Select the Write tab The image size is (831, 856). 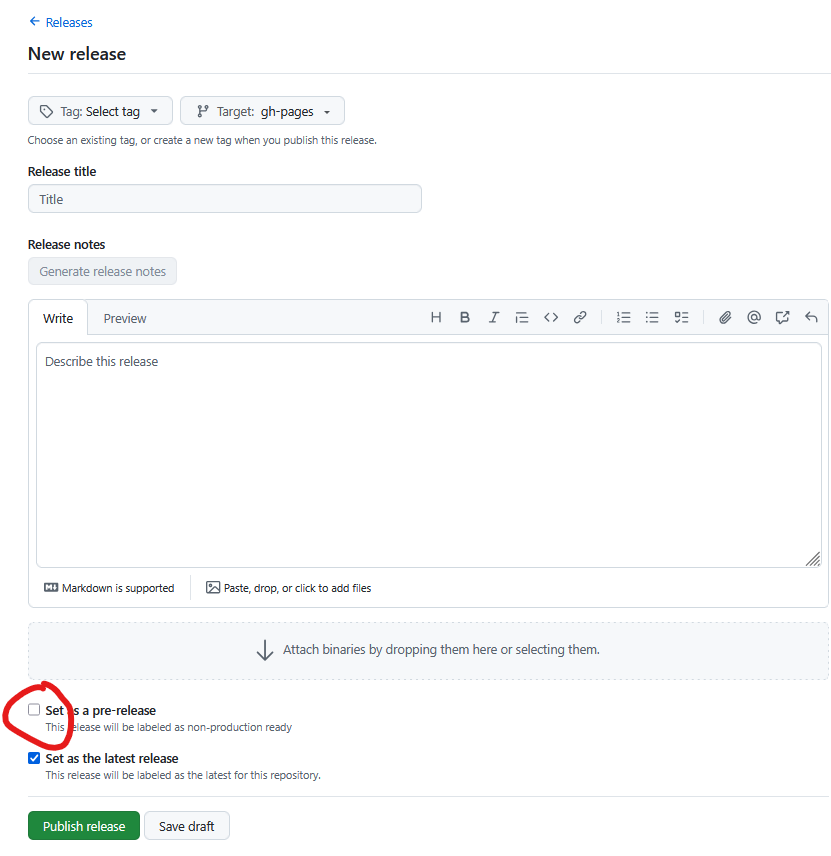click(57, 318)
